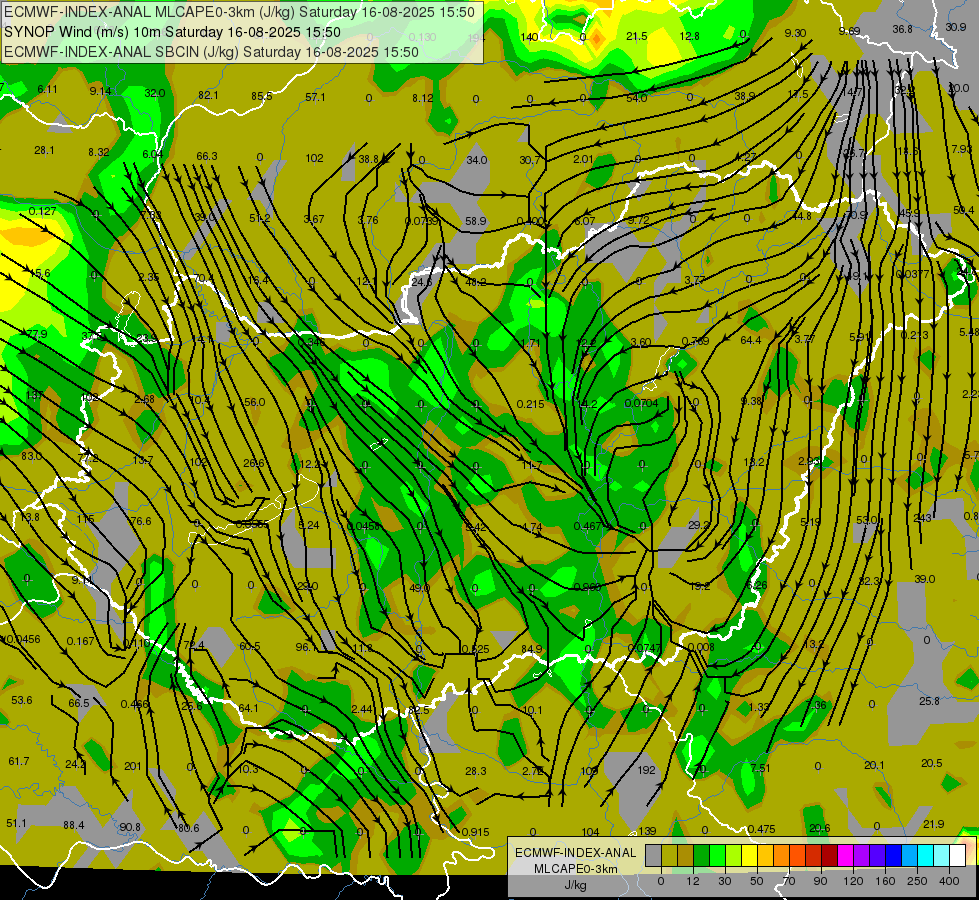Click the SYNOP Wind 10m title line
The width and height of the screenshot is (979, 900).
(172, 32)
